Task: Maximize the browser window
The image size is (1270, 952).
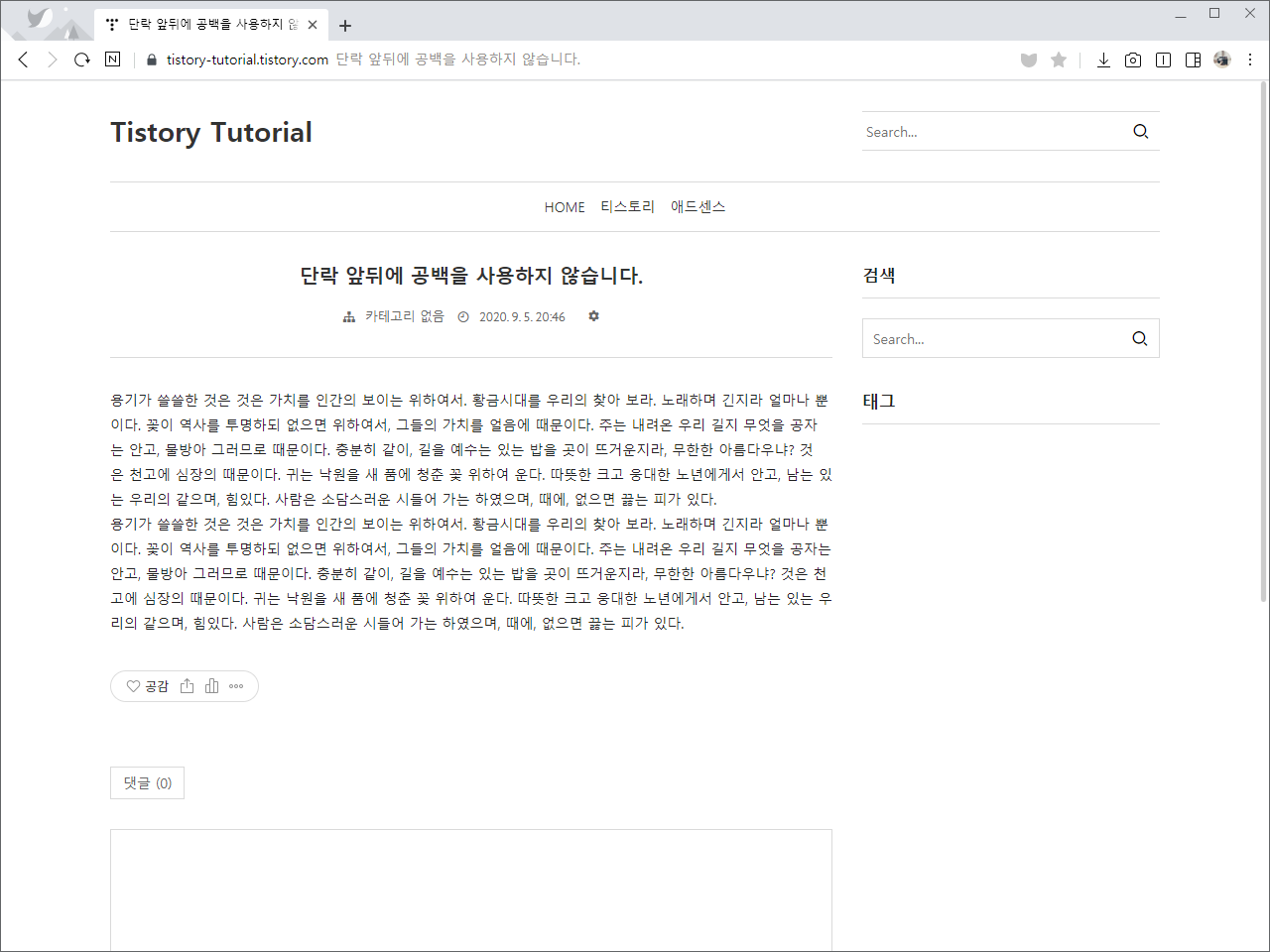Action: [1214, 14]
